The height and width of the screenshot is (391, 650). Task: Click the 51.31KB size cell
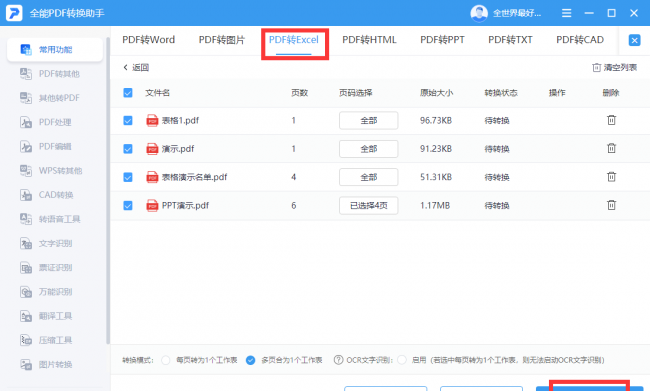tap(436, 177)
